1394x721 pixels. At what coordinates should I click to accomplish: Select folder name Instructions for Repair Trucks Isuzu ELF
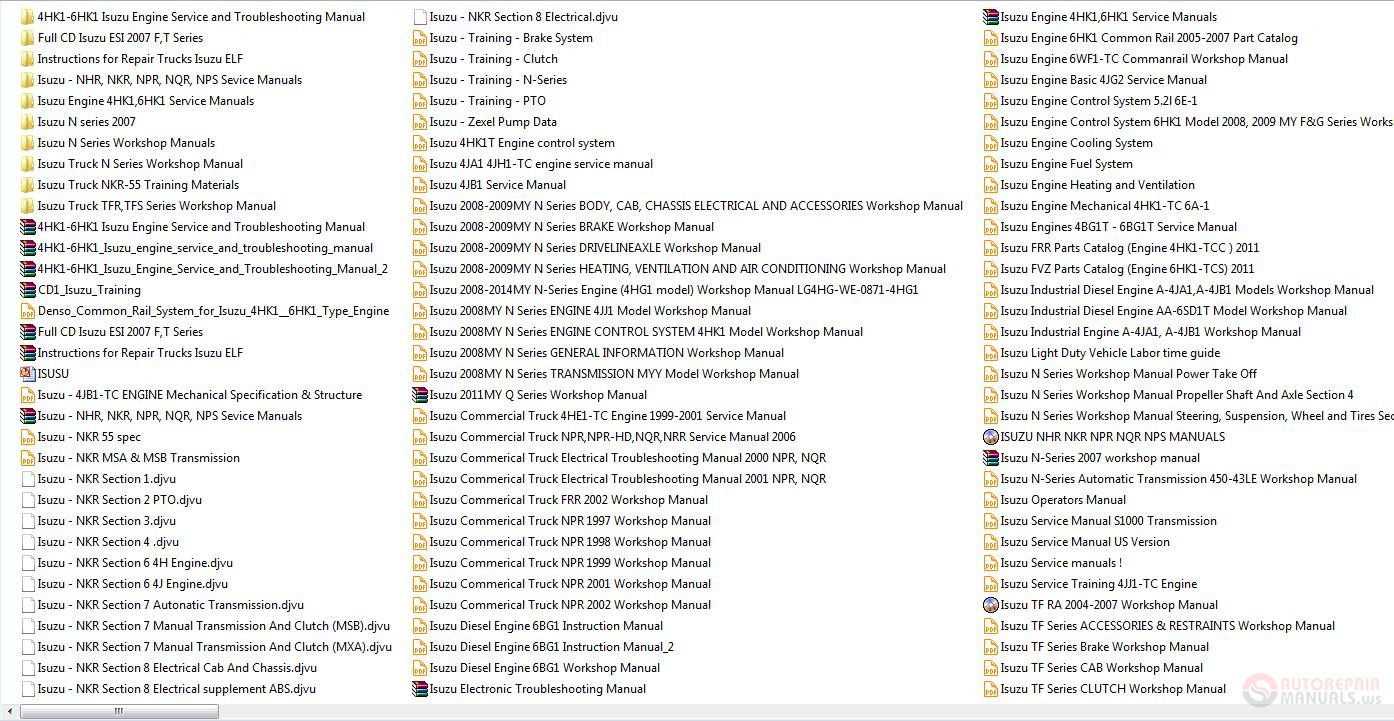point(140,59)
